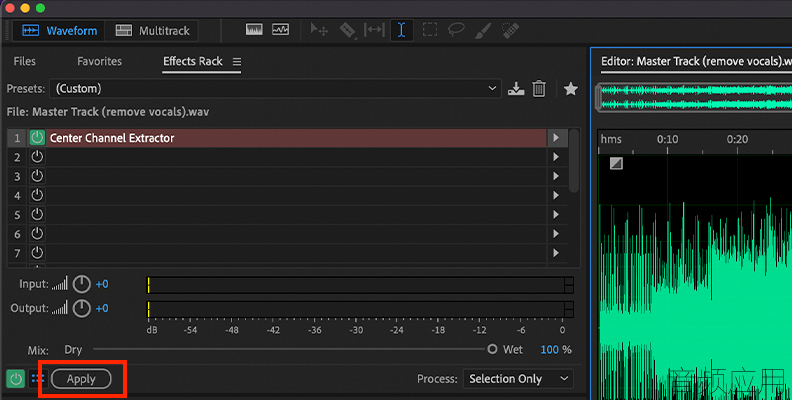Delete the current preset with trash icon
Image resolution: width=792 pixels, height=400 pixels.
click(x=539, y=89)
